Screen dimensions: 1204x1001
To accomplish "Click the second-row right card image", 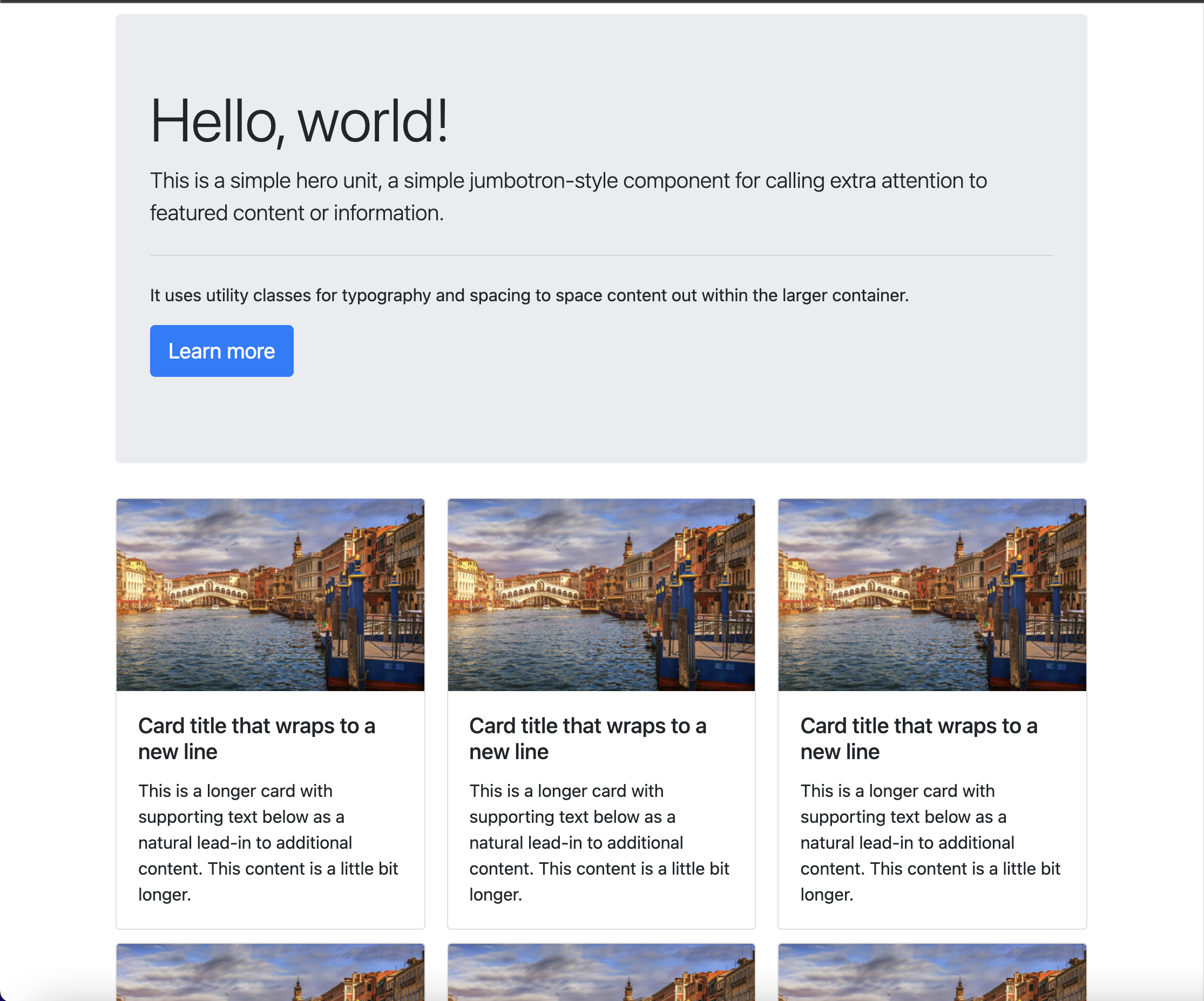I will pos(932,972).
